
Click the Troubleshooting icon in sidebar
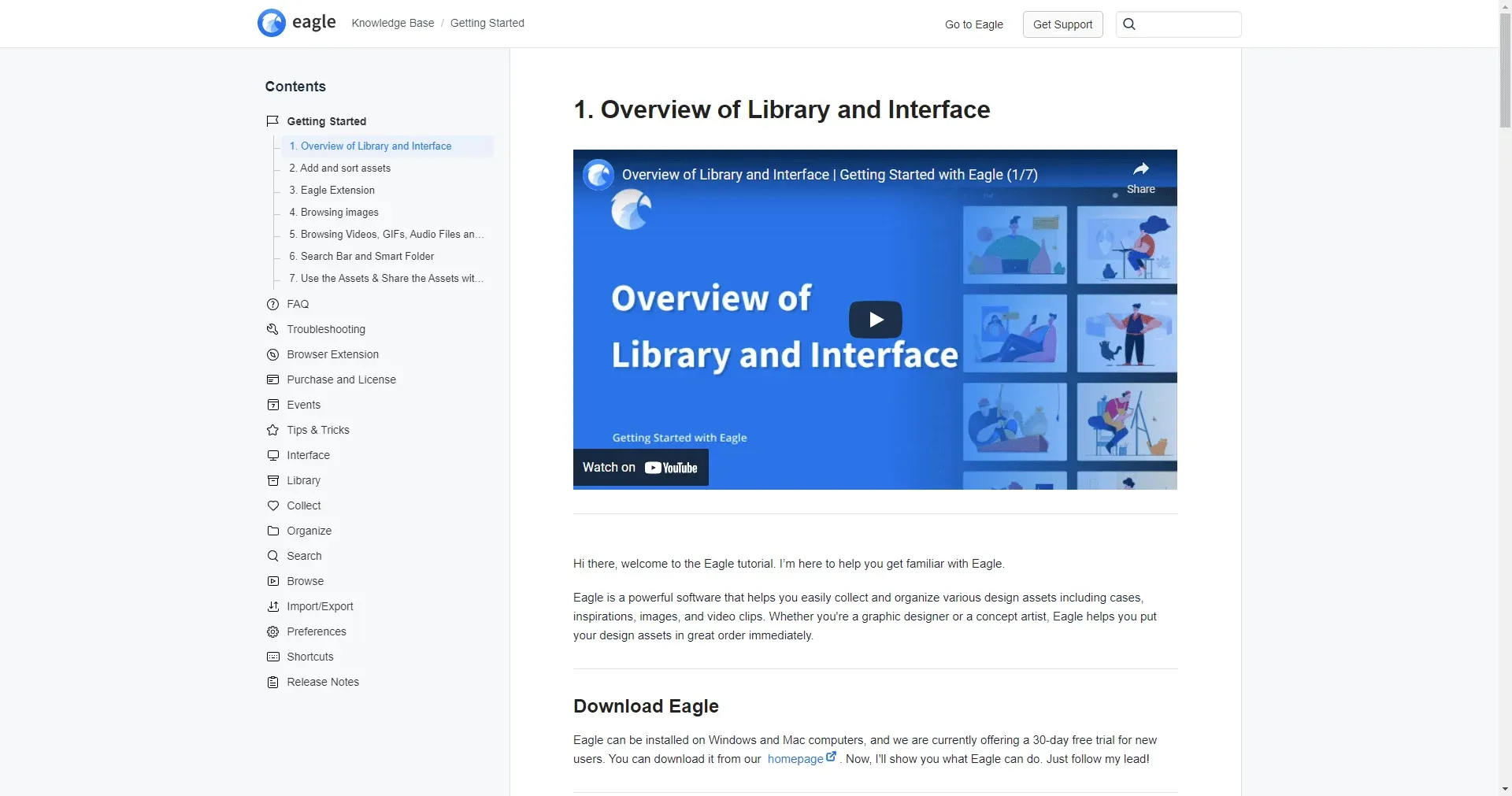[x=272, y=329]
